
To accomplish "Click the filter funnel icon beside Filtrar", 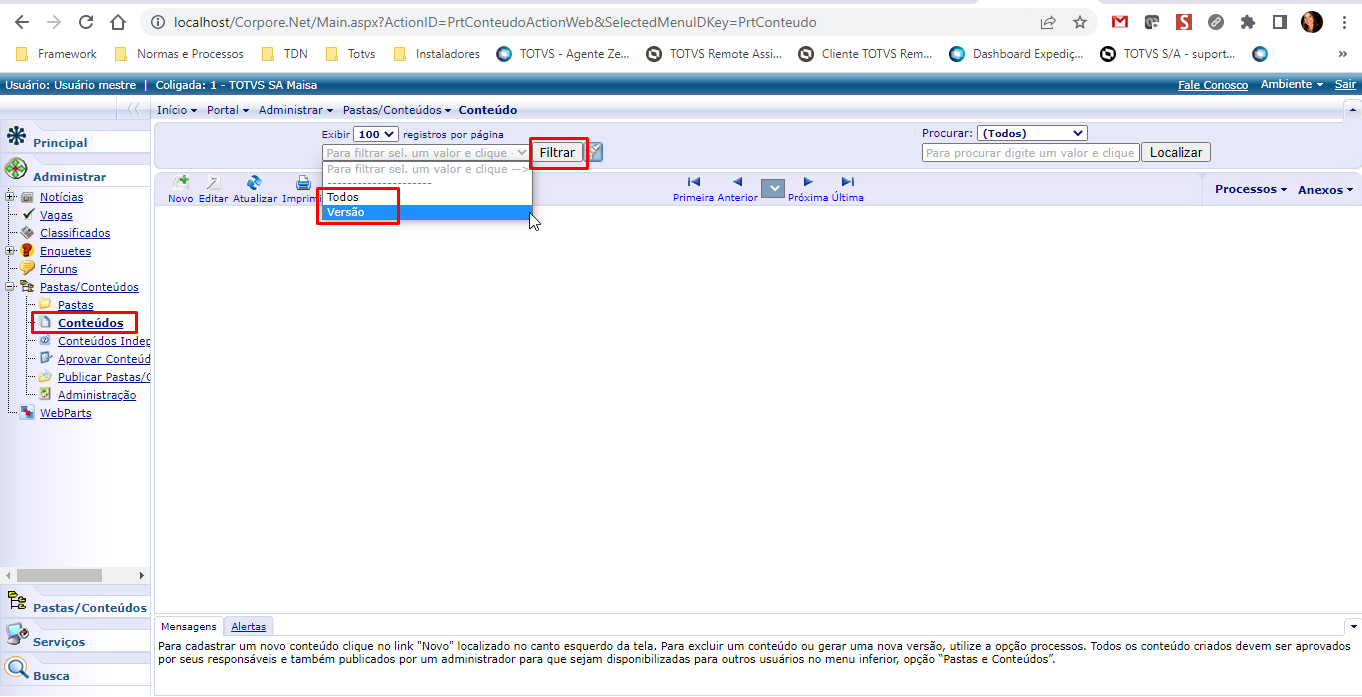I will click(595, 152).
